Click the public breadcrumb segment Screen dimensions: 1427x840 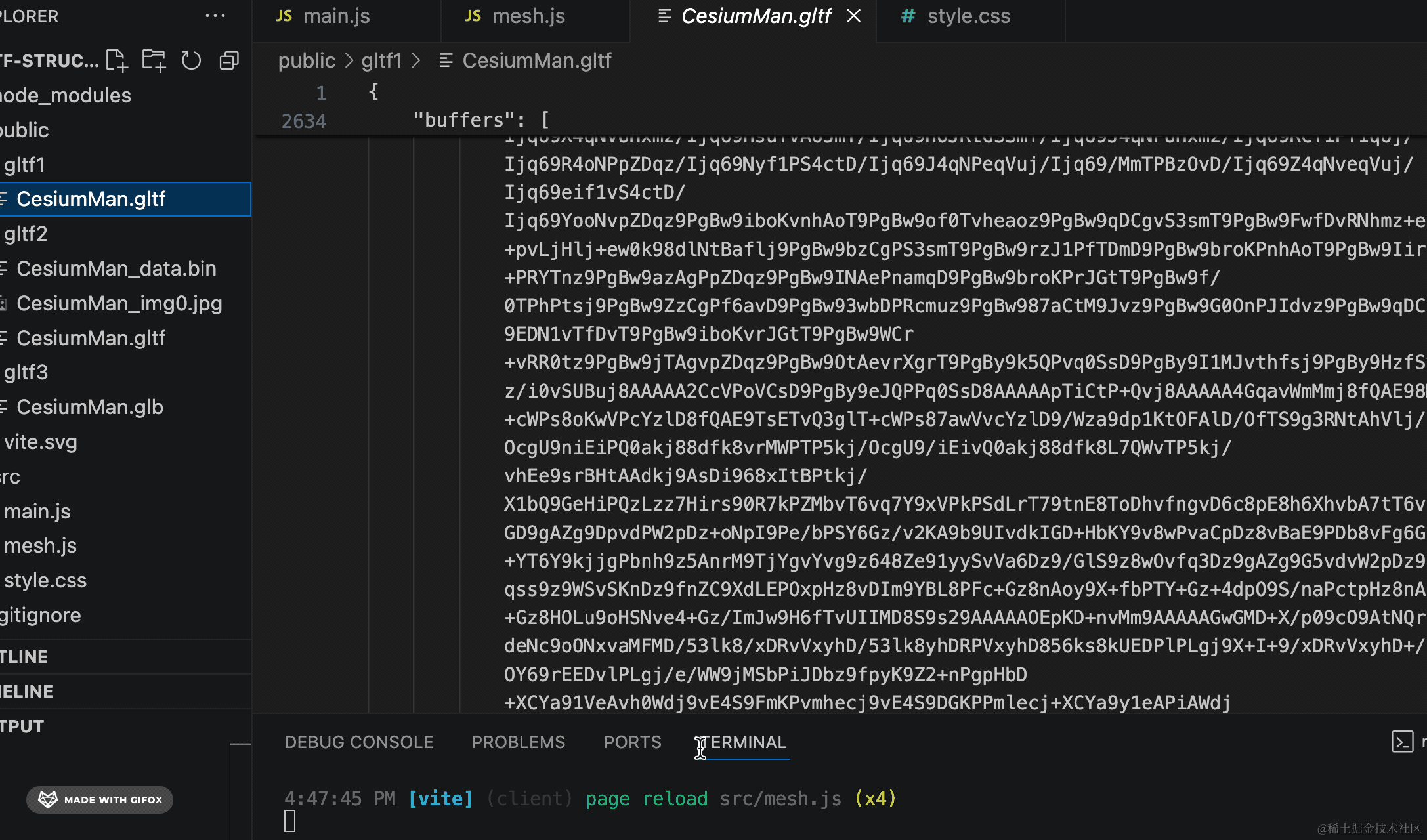coord(307,60)
